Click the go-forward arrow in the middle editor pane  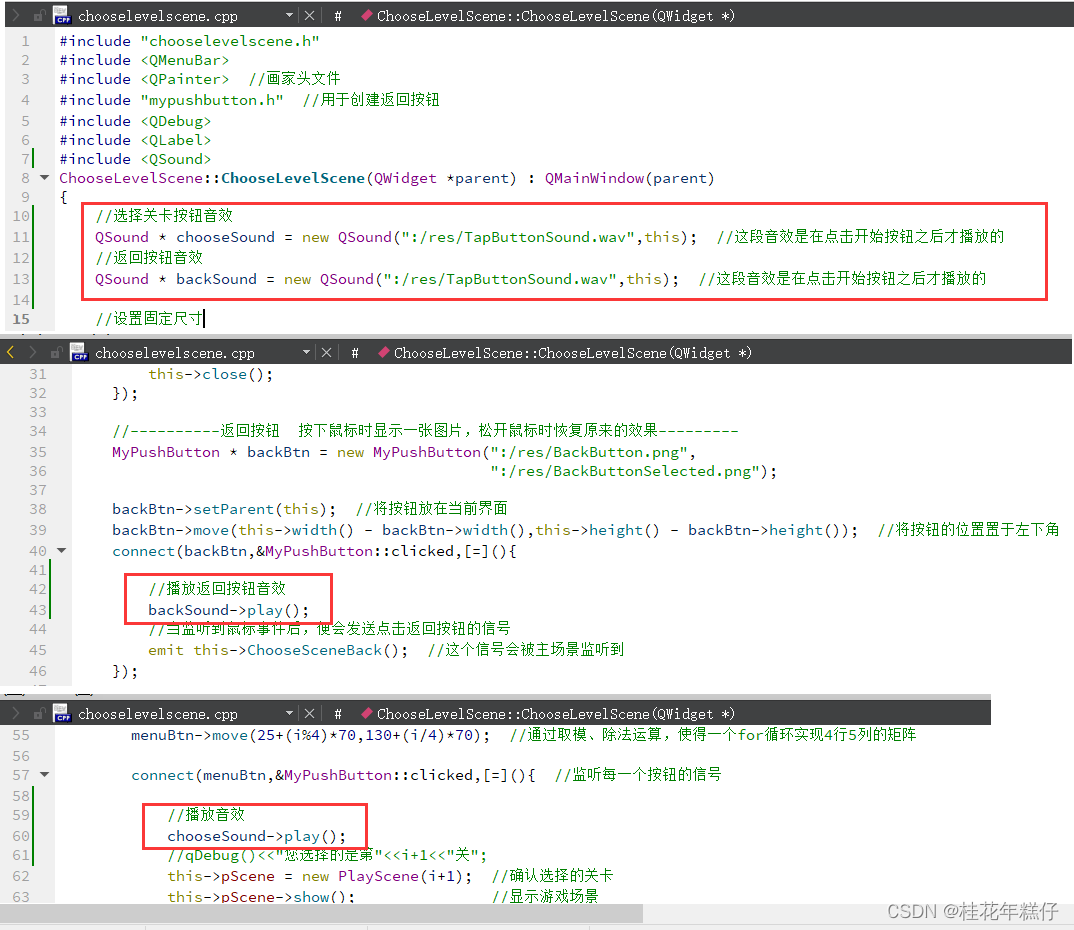[x=32, y=352]
